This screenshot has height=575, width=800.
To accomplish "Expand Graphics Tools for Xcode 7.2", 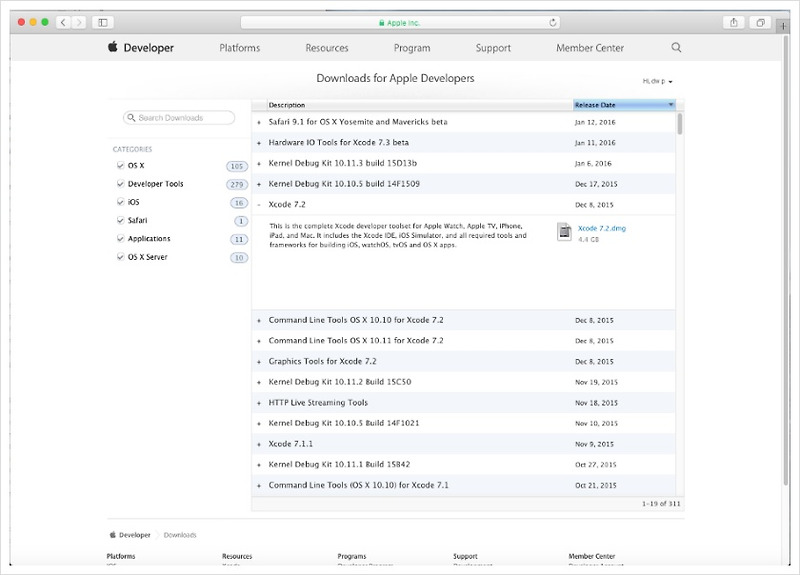I will (259, 362).
